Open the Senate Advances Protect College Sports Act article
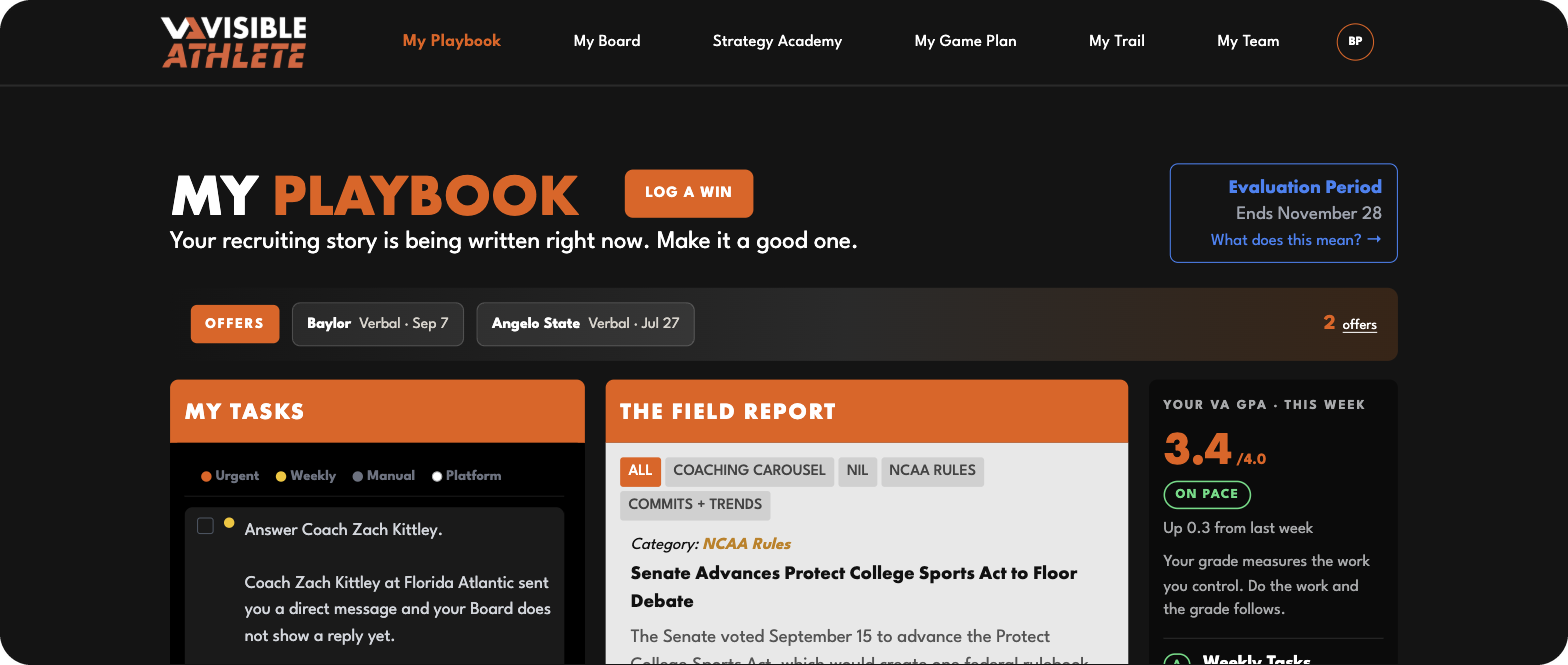 coord(854,587)
